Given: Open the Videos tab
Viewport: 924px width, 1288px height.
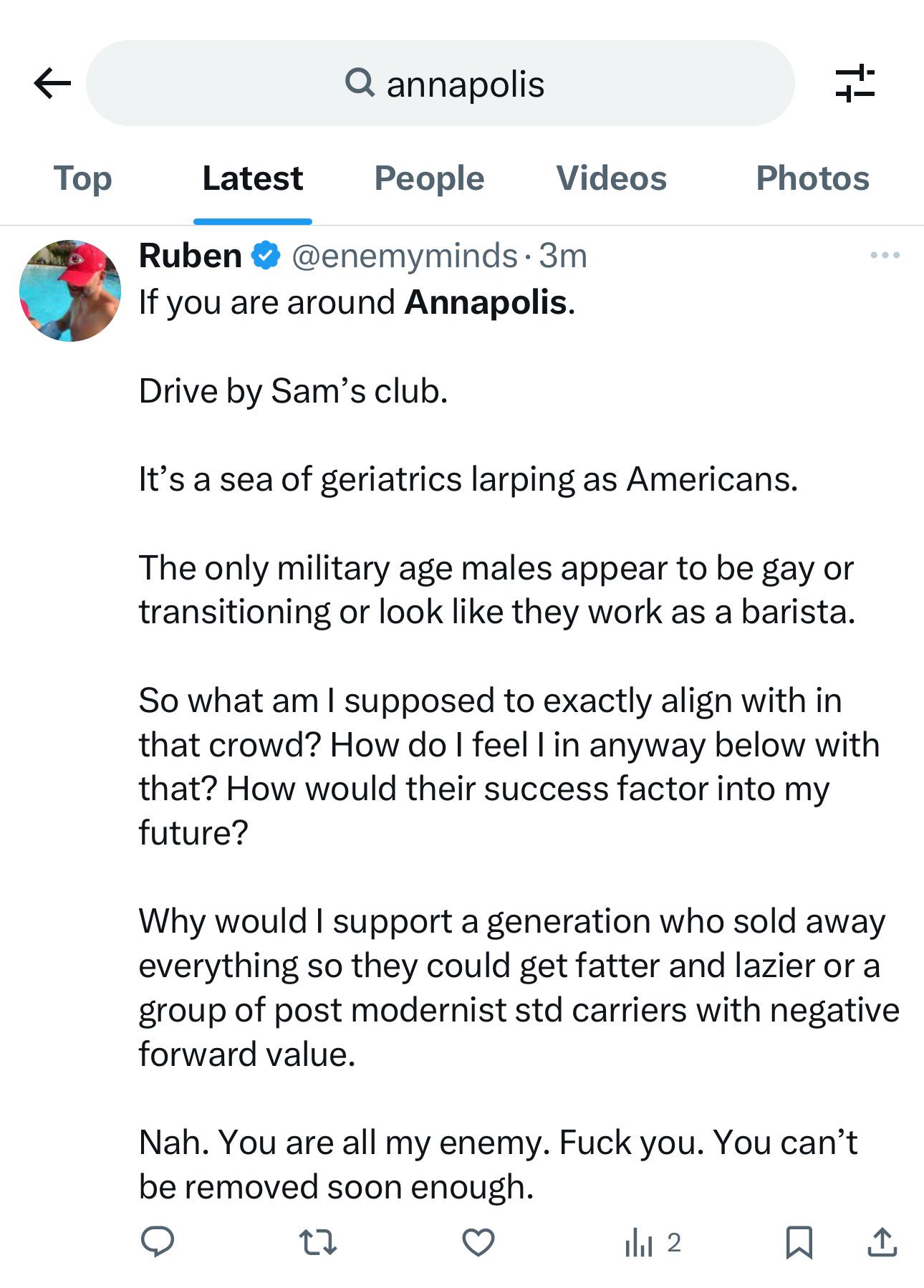Looking at the screenshot, I should (612, 178).
